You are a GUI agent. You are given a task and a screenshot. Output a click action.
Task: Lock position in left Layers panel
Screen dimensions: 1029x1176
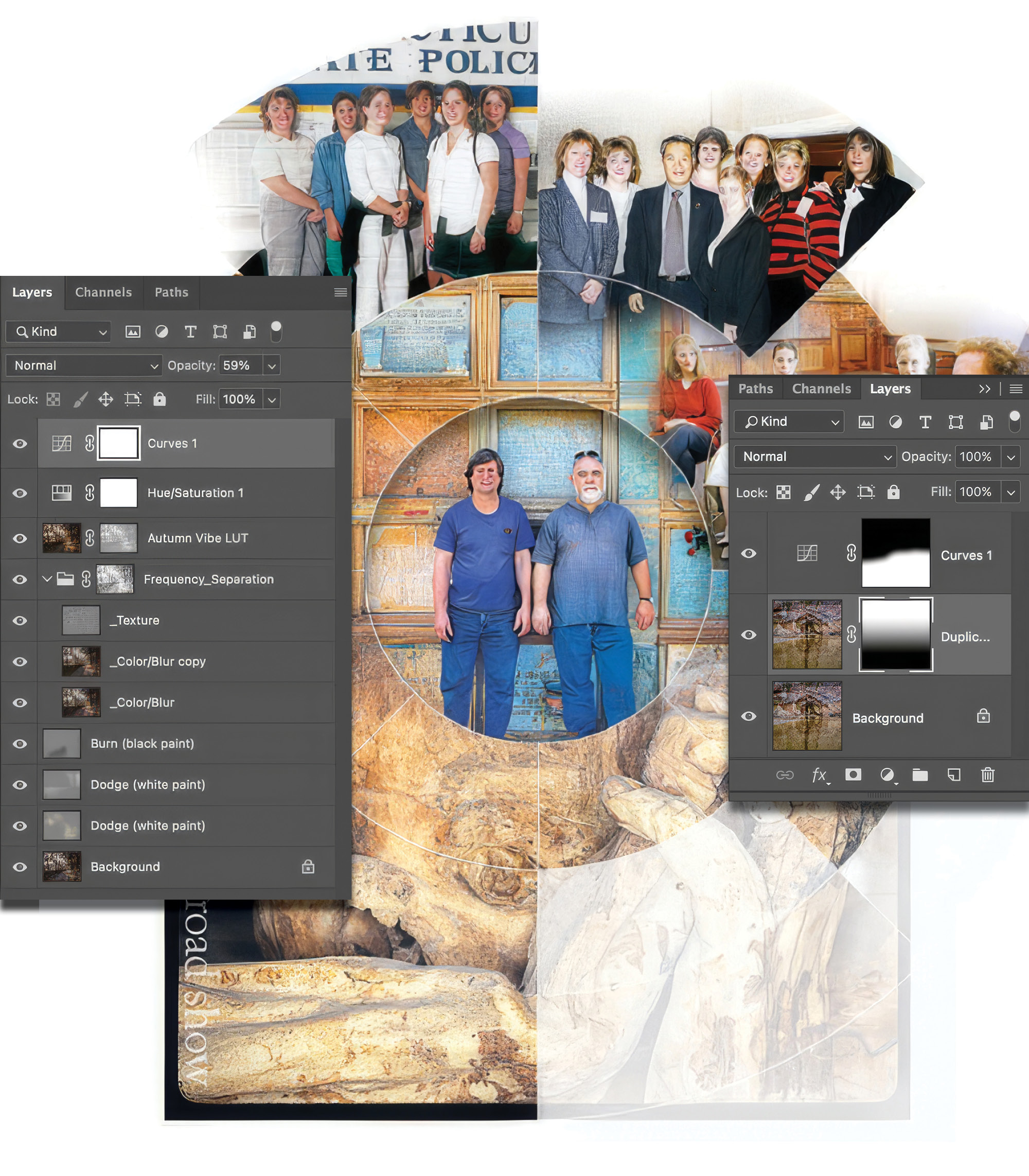pyautogui.click(x=105, y=399)
